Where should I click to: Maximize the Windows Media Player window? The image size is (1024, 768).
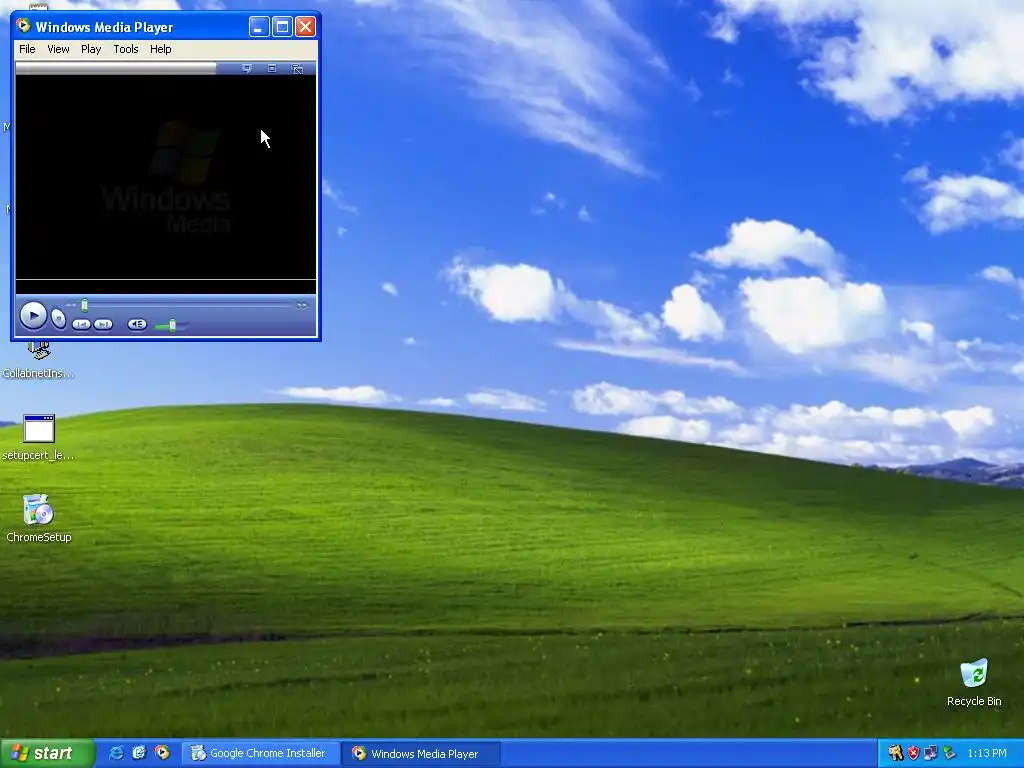[282, 26]
